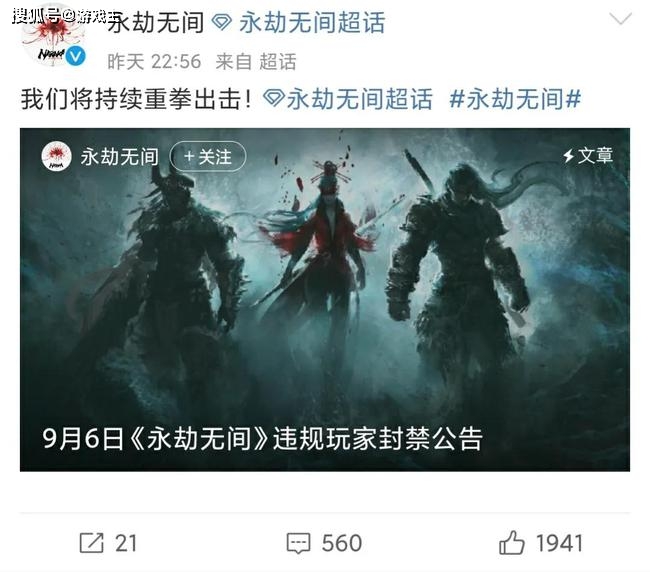The image size is (650, 572).
Task: Open the comments bubble icon
Action: point(298,543)
